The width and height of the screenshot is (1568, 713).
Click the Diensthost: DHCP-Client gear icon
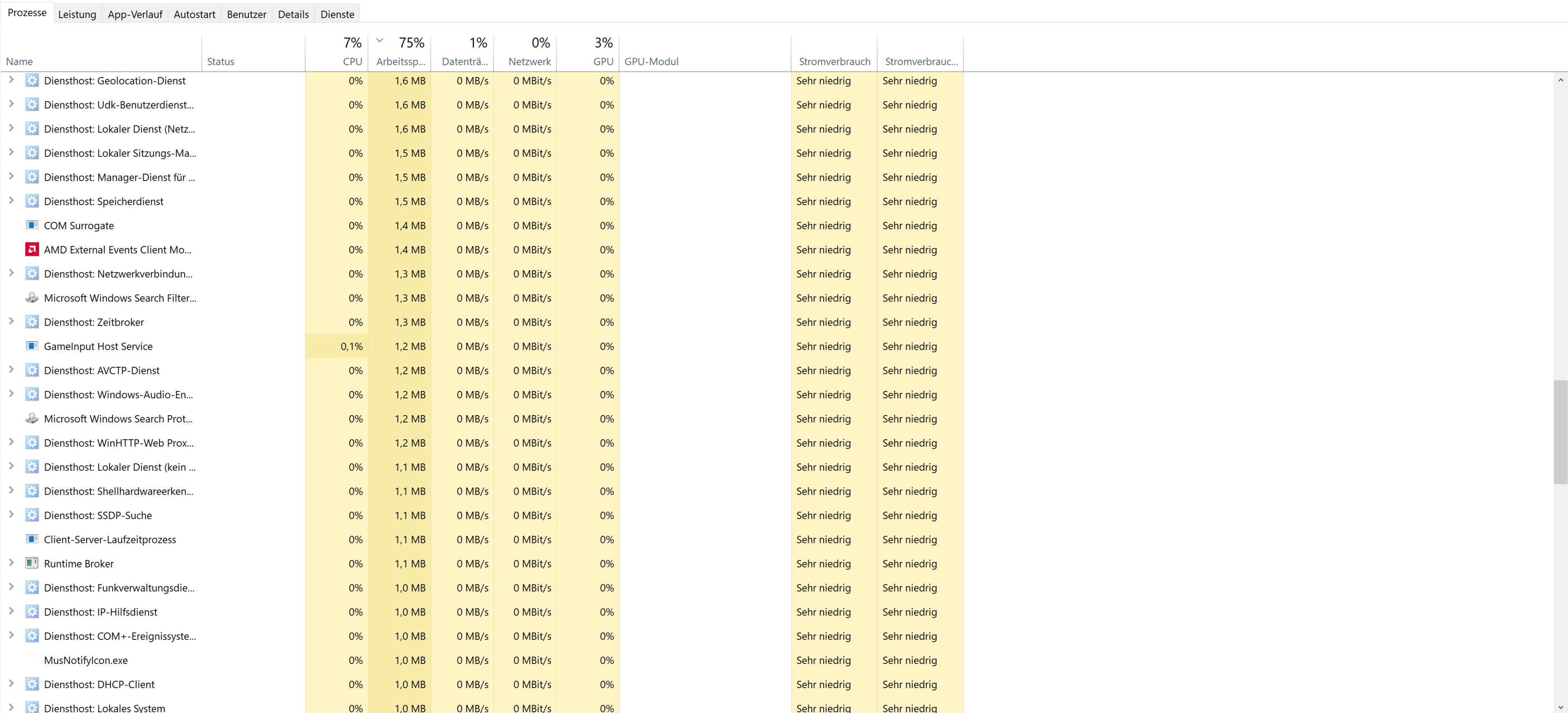32,684
